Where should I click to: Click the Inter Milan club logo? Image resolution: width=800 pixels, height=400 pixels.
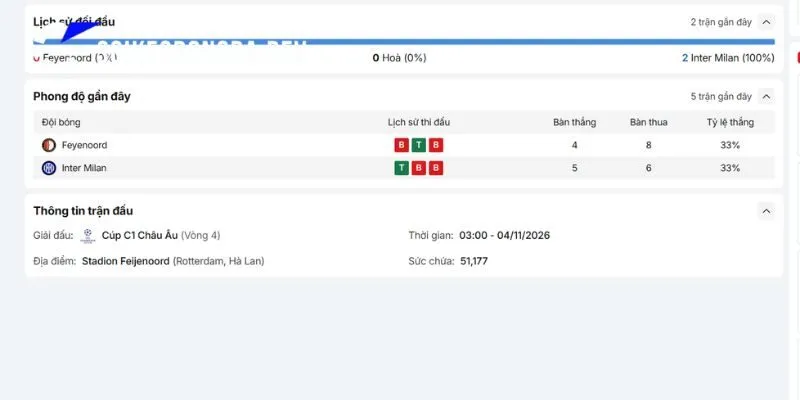tap(49, 168)
